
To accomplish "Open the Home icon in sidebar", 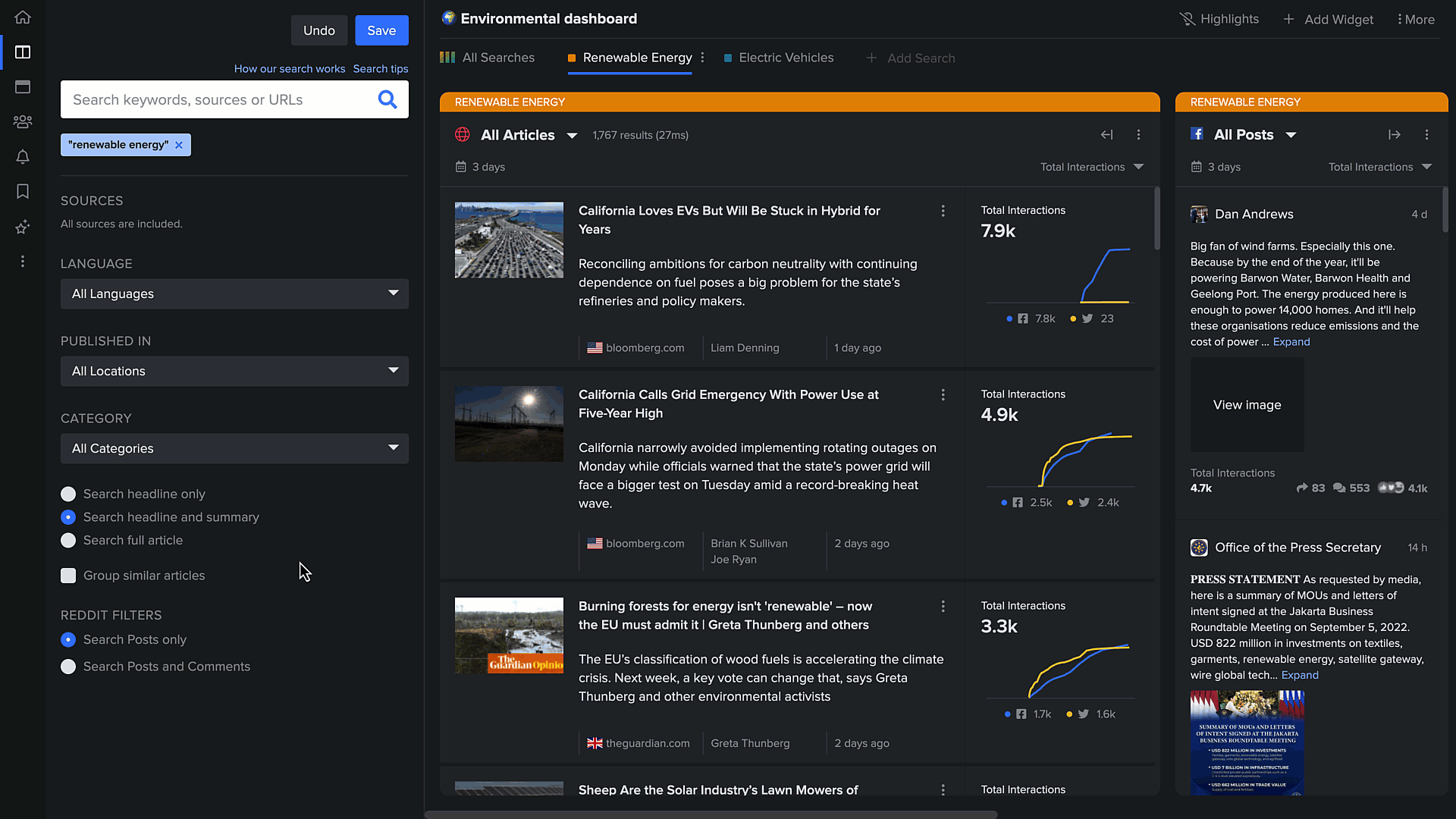I will tap(23, 17).
